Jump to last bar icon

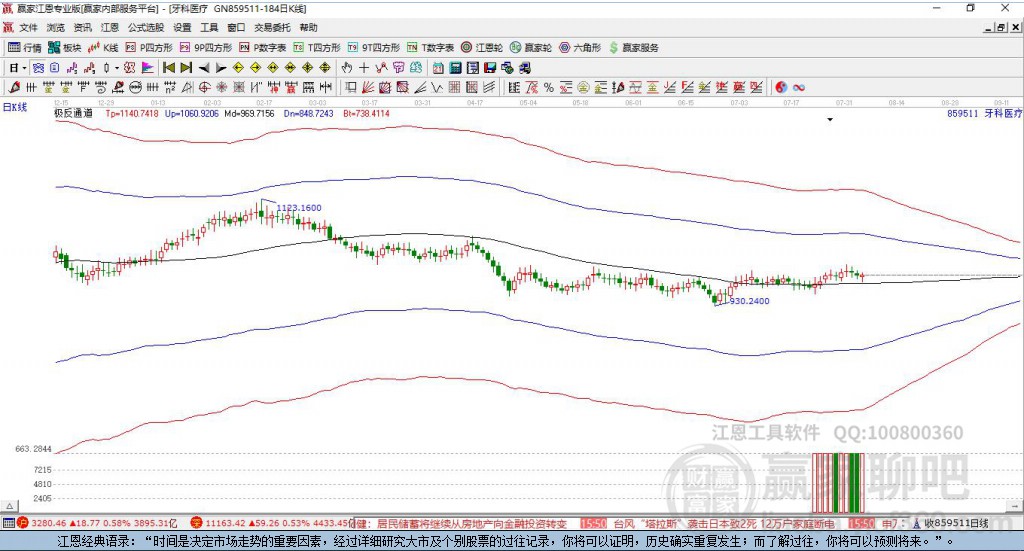186,68
